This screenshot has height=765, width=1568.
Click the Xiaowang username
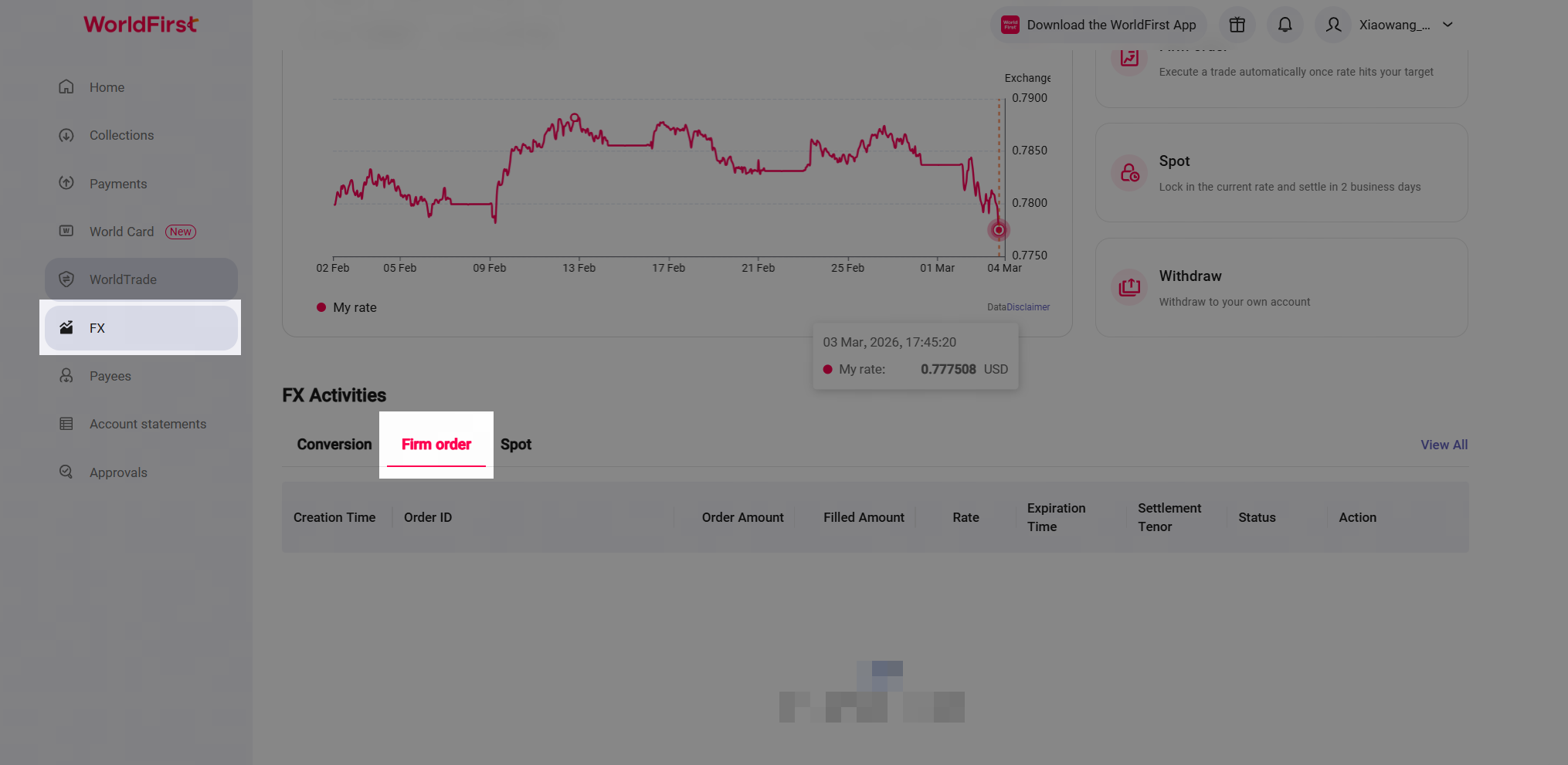pyautogui.click(x=1395, y=25)
